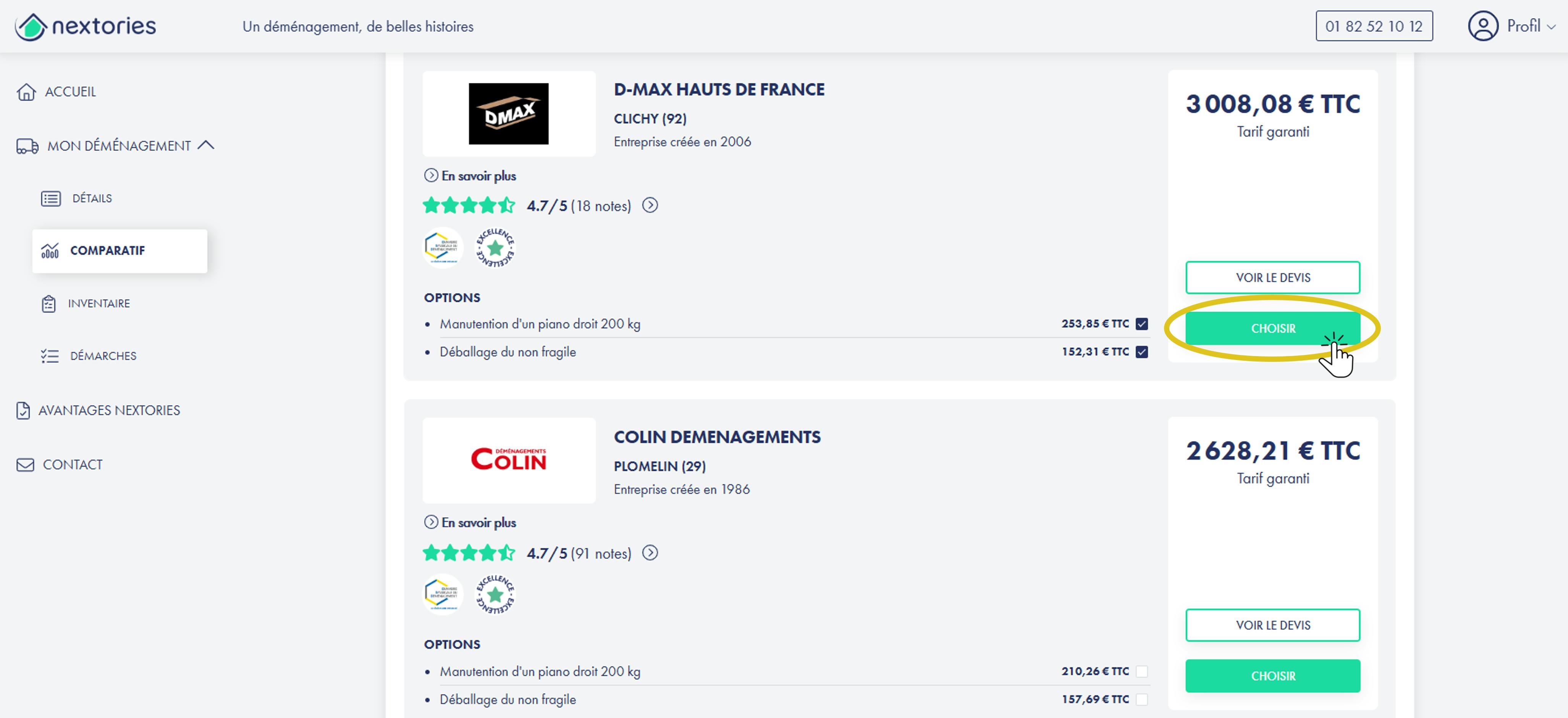
Task: View the Colin Déménagements quote
Action: [x=1272, y=625]
